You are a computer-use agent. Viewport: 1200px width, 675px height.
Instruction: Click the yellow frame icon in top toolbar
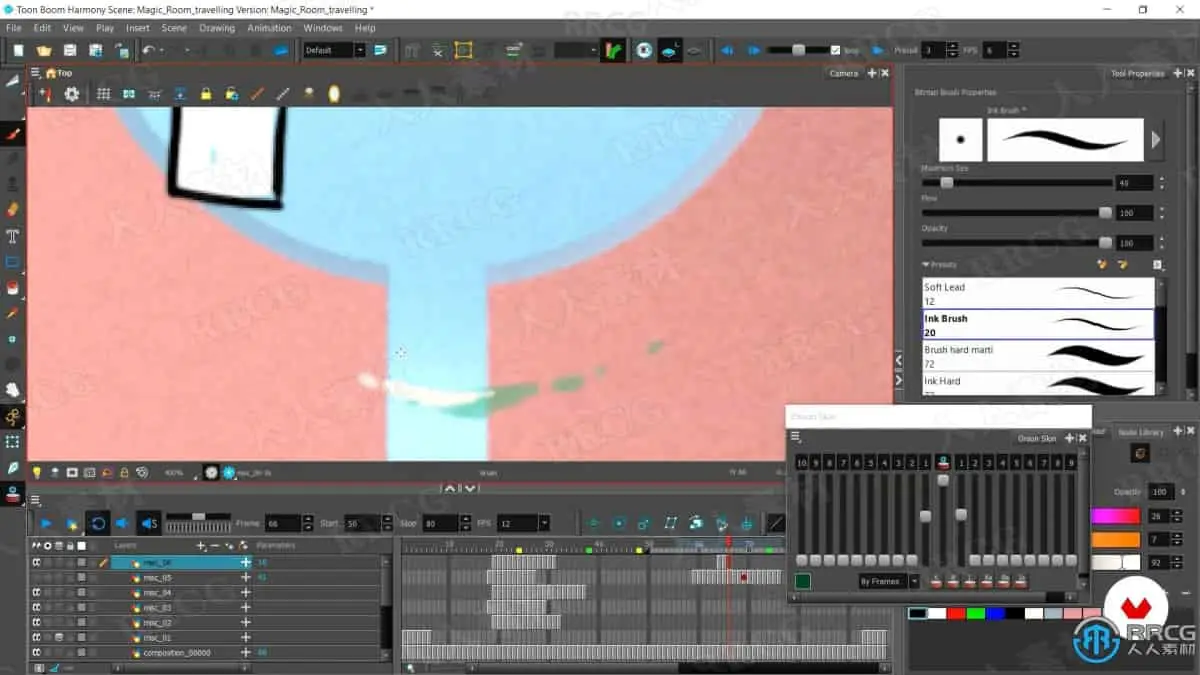coord(464,50)
